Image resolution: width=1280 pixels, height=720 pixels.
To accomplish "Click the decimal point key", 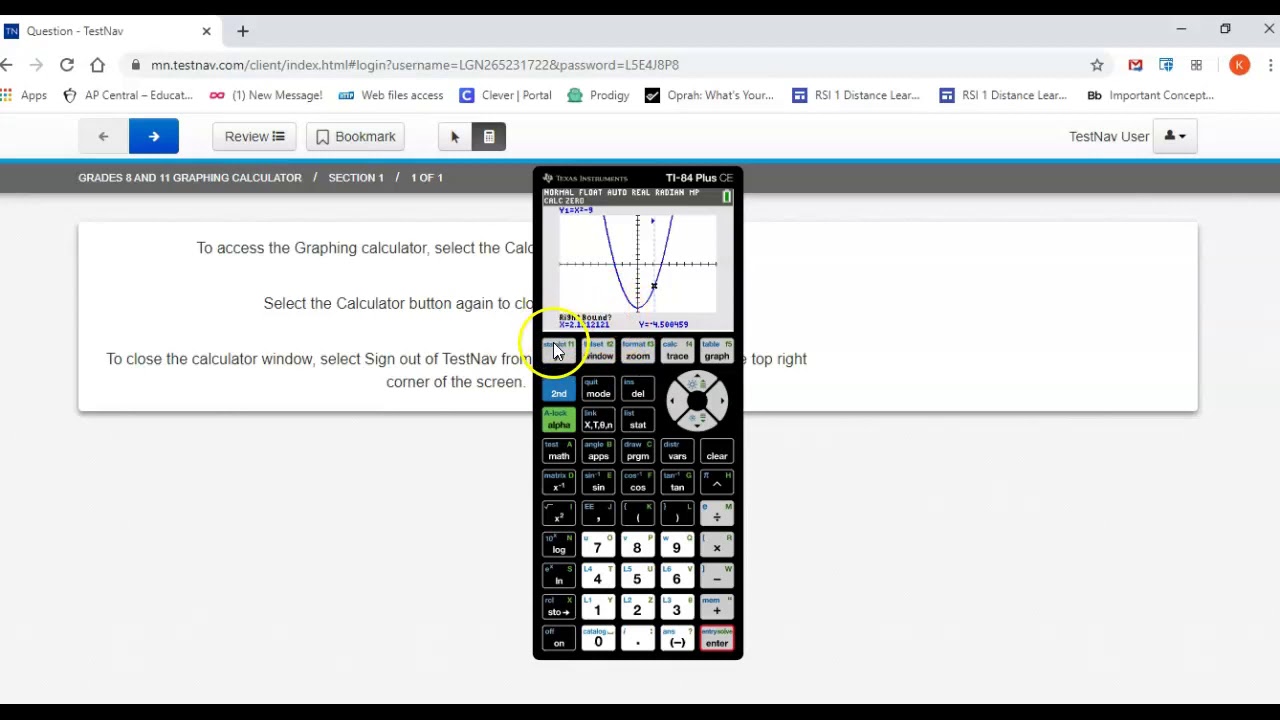I will [x=638, y=637].
